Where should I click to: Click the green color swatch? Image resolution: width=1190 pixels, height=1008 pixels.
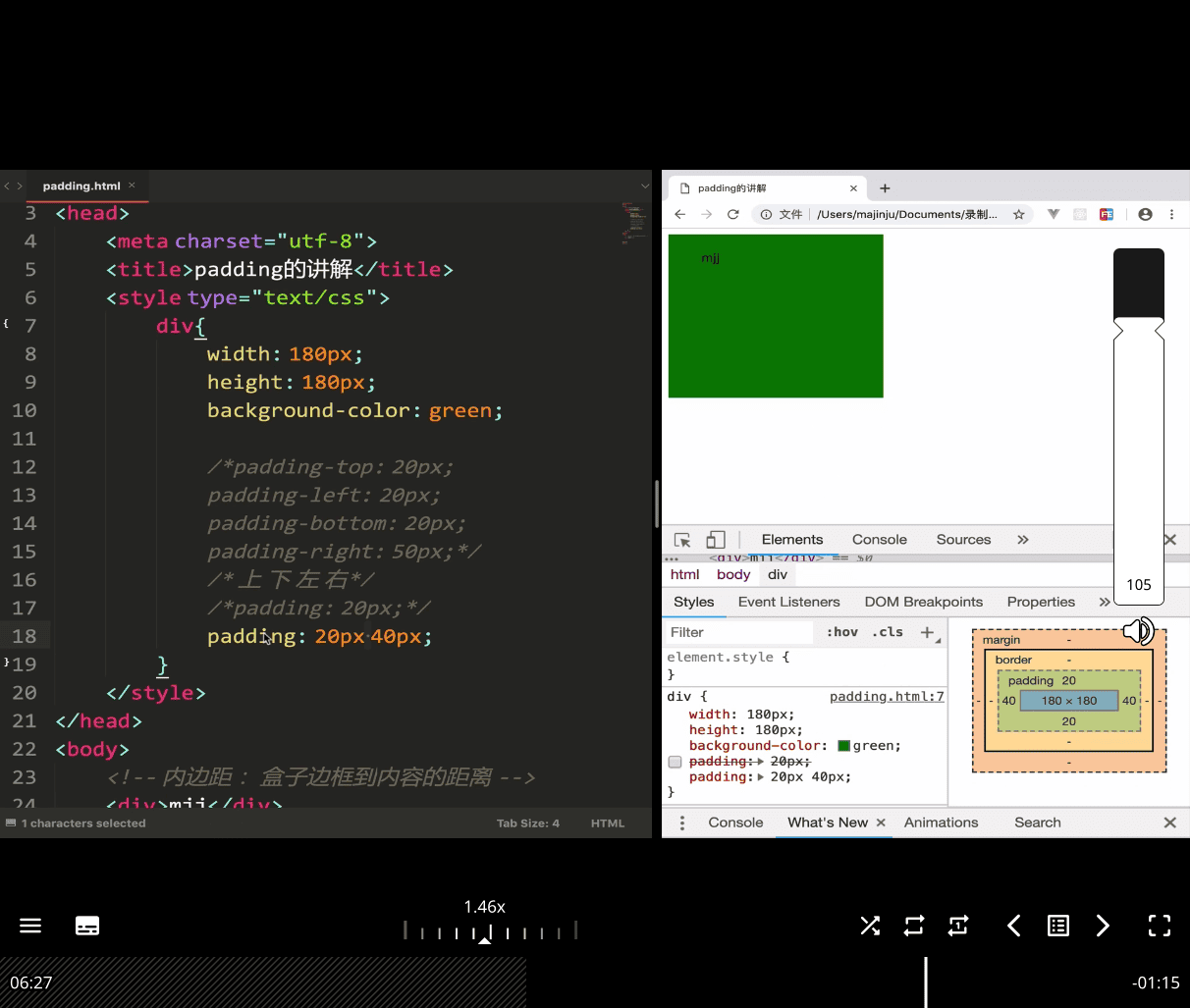click(x=843, y=746)
